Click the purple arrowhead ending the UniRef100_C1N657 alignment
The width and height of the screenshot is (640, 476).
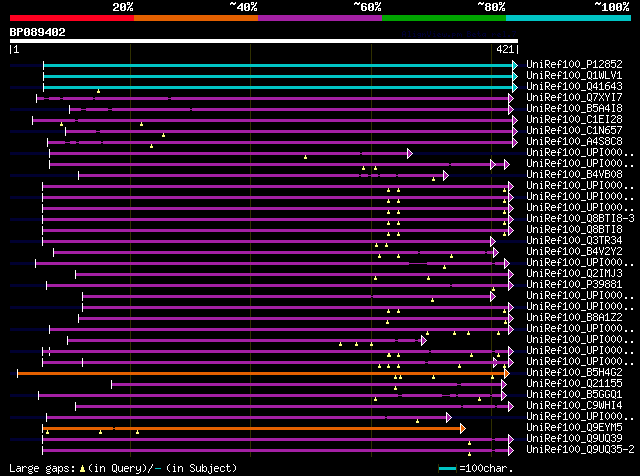pos(515,131)
